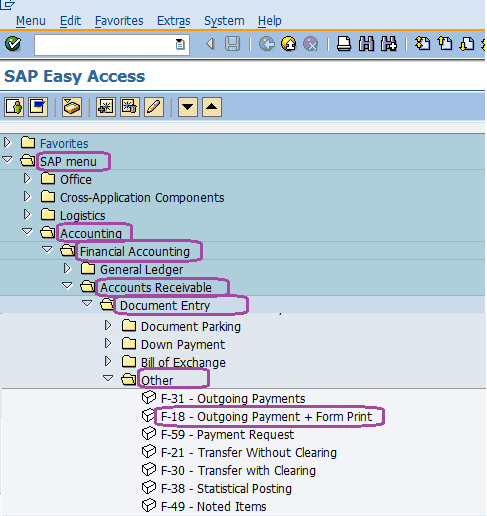The height and width of the screenshot is (516, 487).
Task: Collapse the SAP menu node
Action: pyautogui.click(x=7, y=160)
